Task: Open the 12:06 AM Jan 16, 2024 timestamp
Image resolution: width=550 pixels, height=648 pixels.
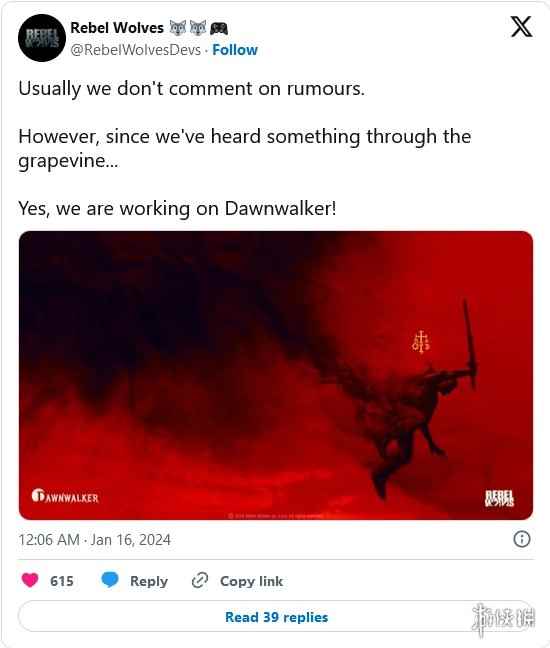Action: (x=94, y=540)
